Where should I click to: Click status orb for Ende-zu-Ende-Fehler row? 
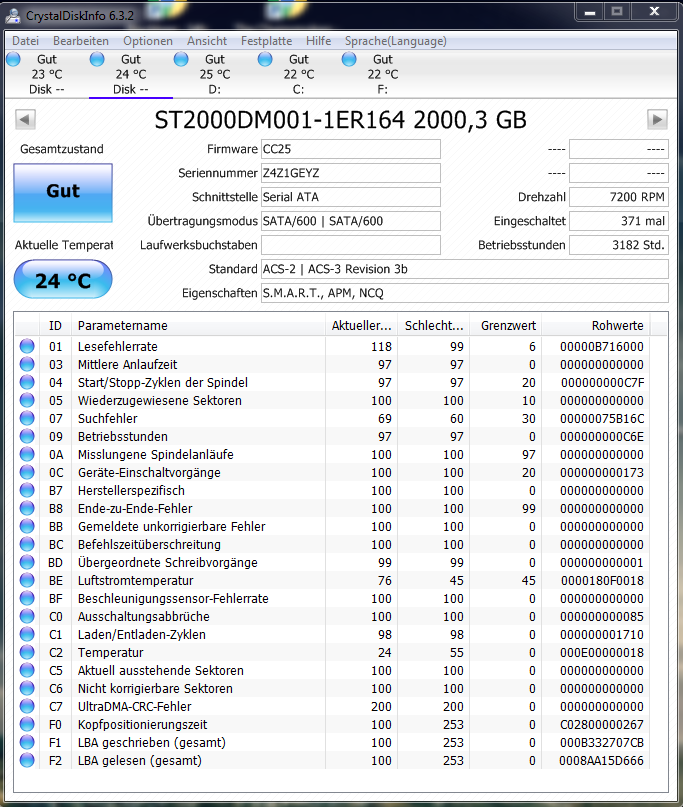coord(27,508)
